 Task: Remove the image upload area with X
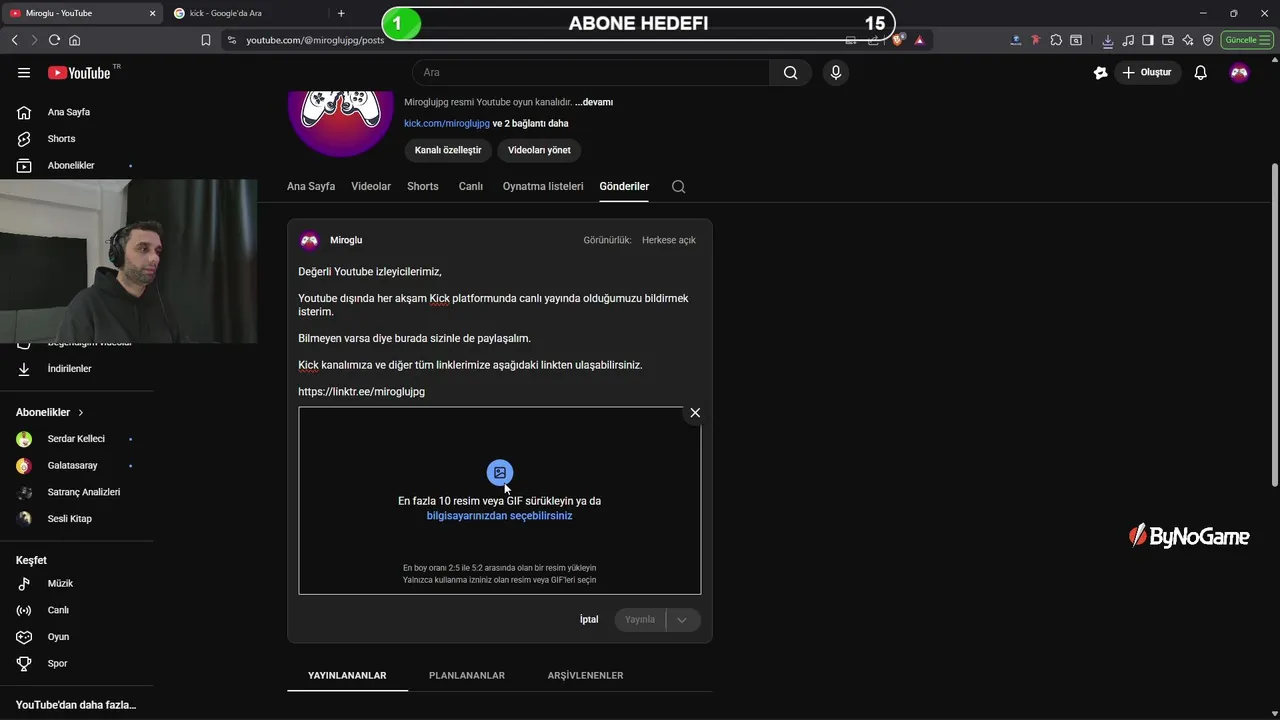(x=695, y=413)
